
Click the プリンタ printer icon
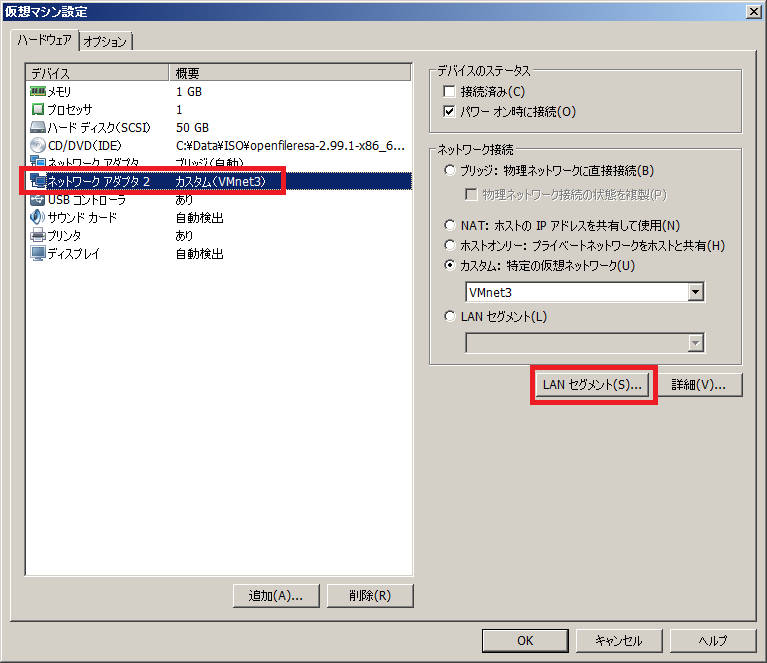click(x=38, y=235)
